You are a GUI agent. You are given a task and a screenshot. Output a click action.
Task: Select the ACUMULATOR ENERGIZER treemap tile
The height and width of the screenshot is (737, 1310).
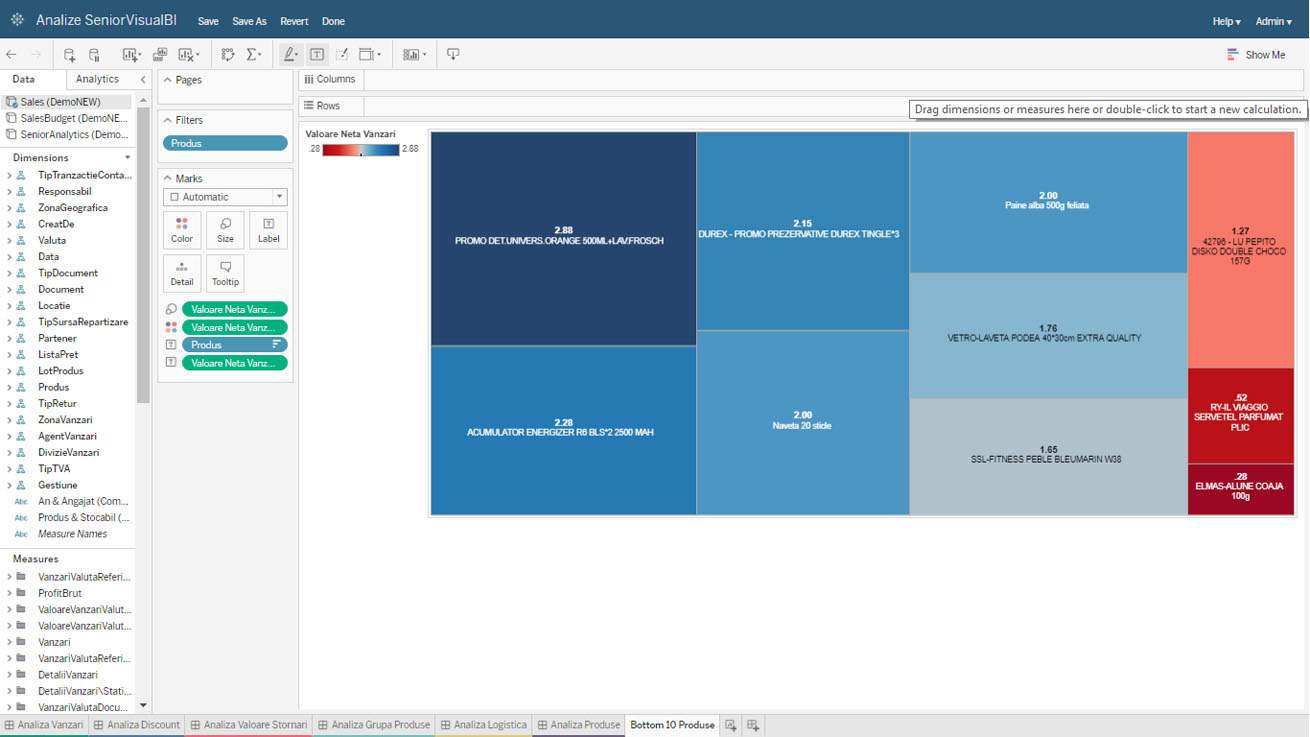[x=563, y=430]
